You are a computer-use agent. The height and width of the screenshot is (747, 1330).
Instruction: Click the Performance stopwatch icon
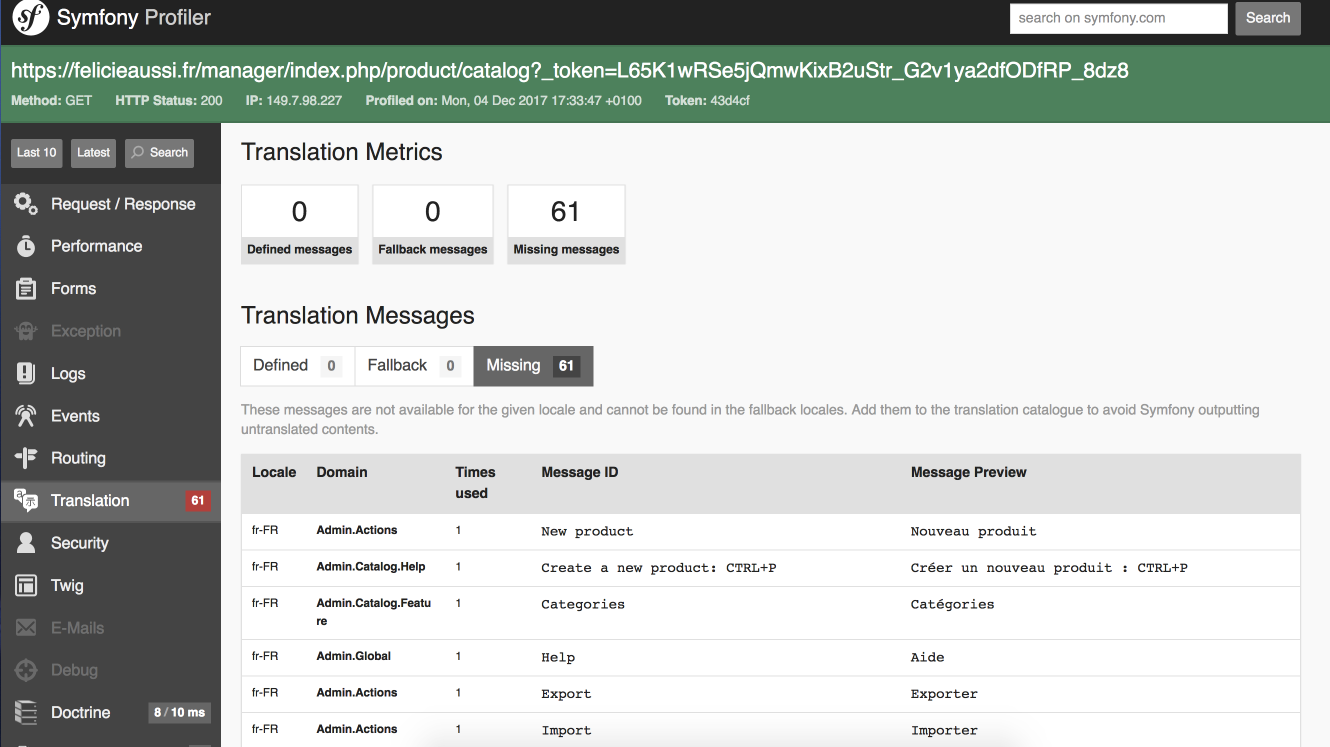26,246
